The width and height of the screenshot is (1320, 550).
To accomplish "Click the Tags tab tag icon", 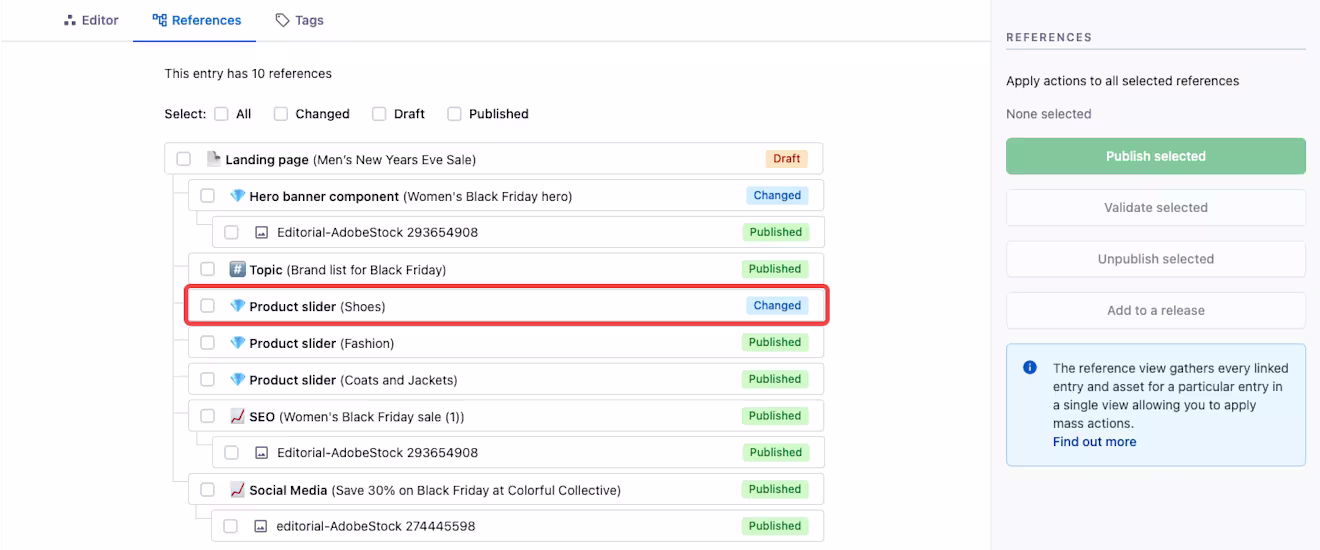I will click(283, 20).
